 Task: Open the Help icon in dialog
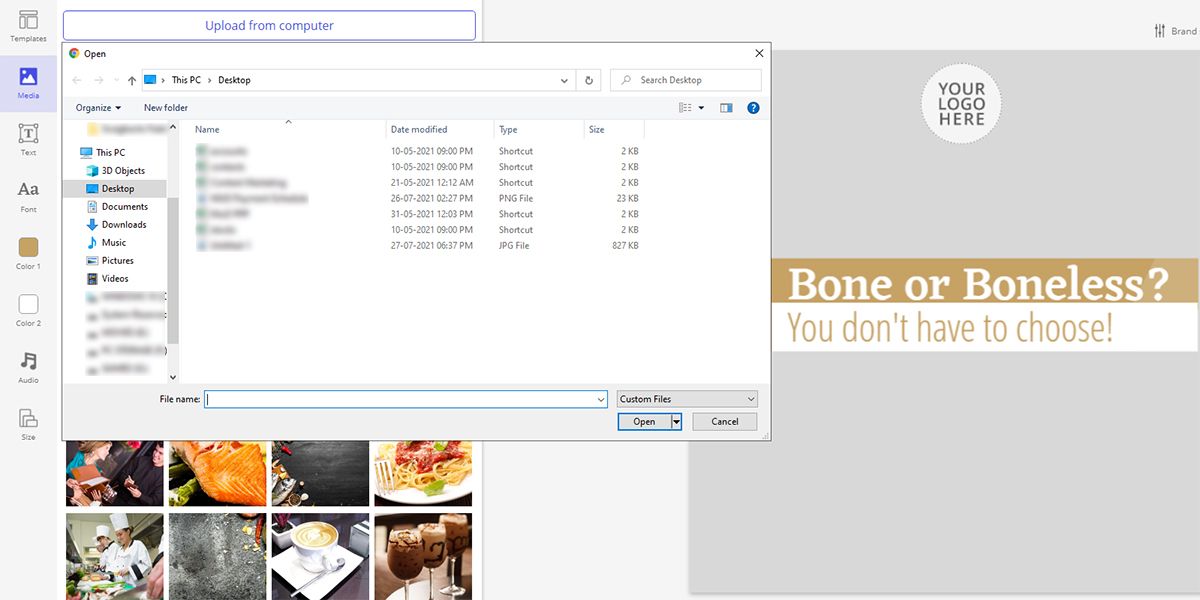tap(753, 107)
